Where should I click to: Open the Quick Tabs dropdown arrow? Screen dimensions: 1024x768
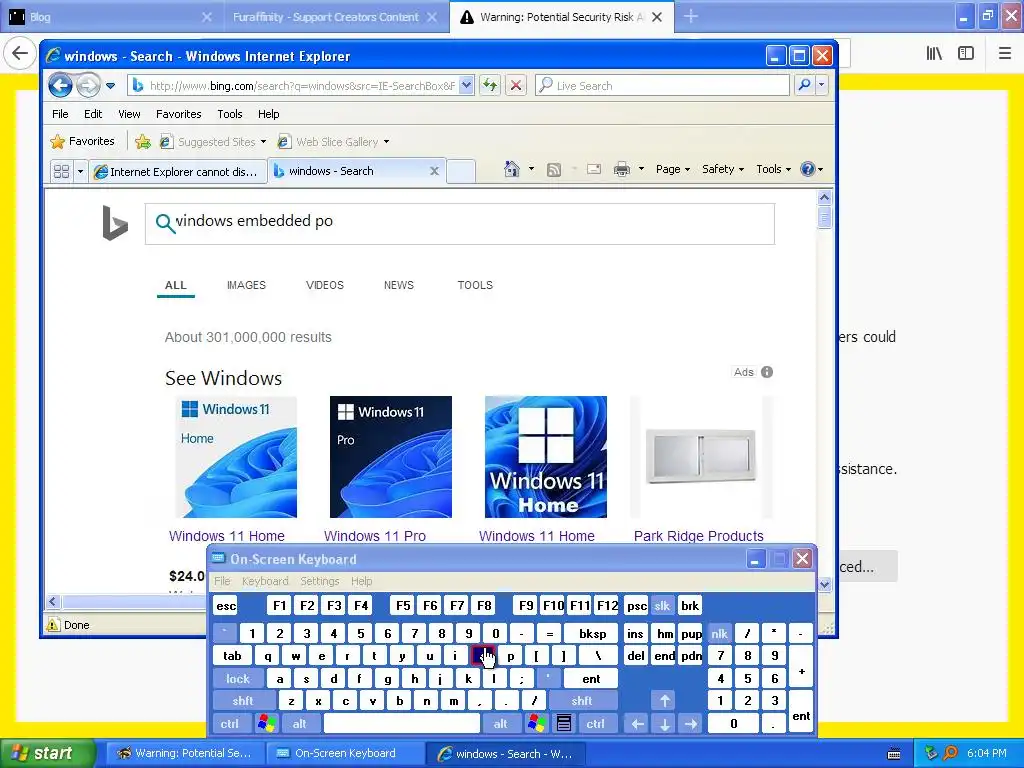(x=80, y=171)
